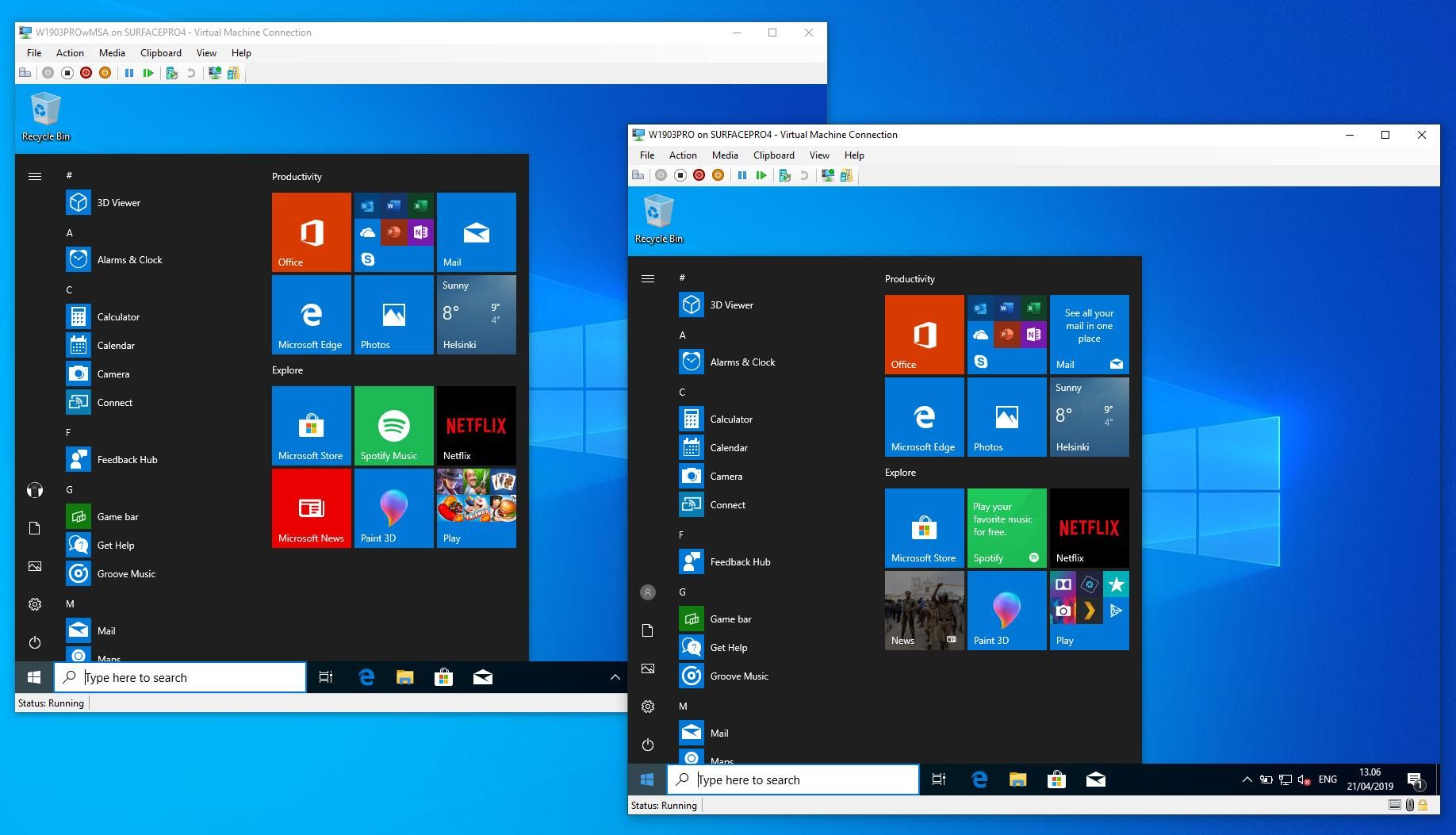Screen dimensions: 1456x835
Task: Click Share icon in W1903PRO toolbar
Action: tap(846, 175)
